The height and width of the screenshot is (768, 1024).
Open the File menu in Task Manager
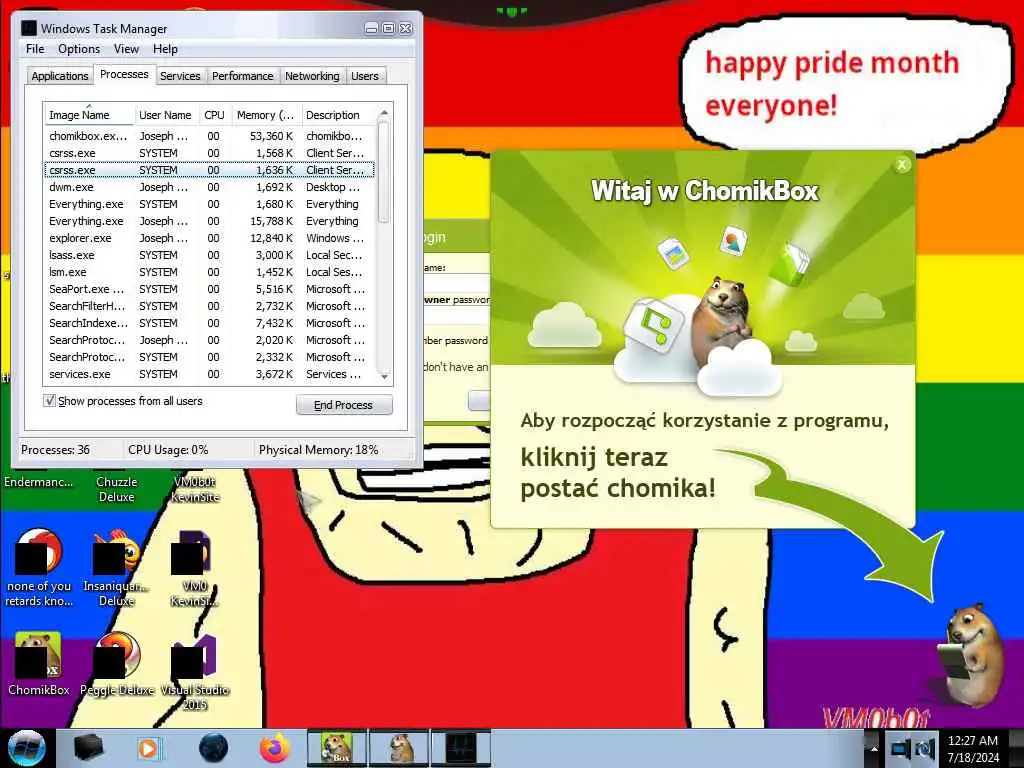point(35,49)
